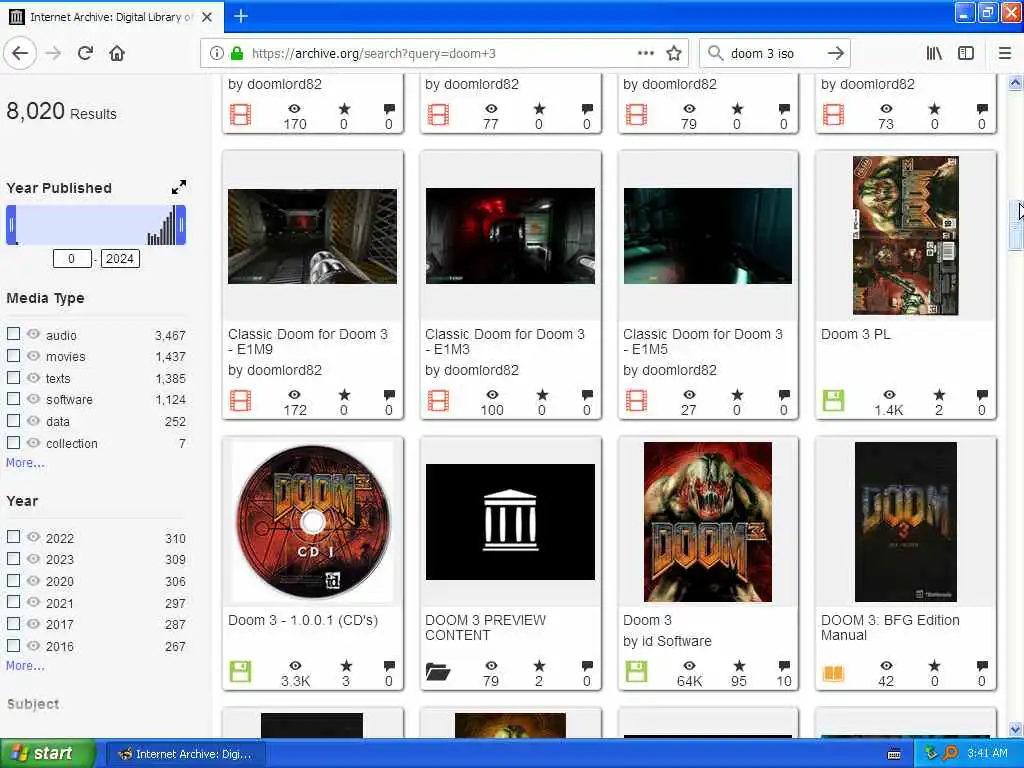Select the Internet Archive taskbar window button
The width and height of the screenshot is (1024, 768).
click(x=185, y=754)
